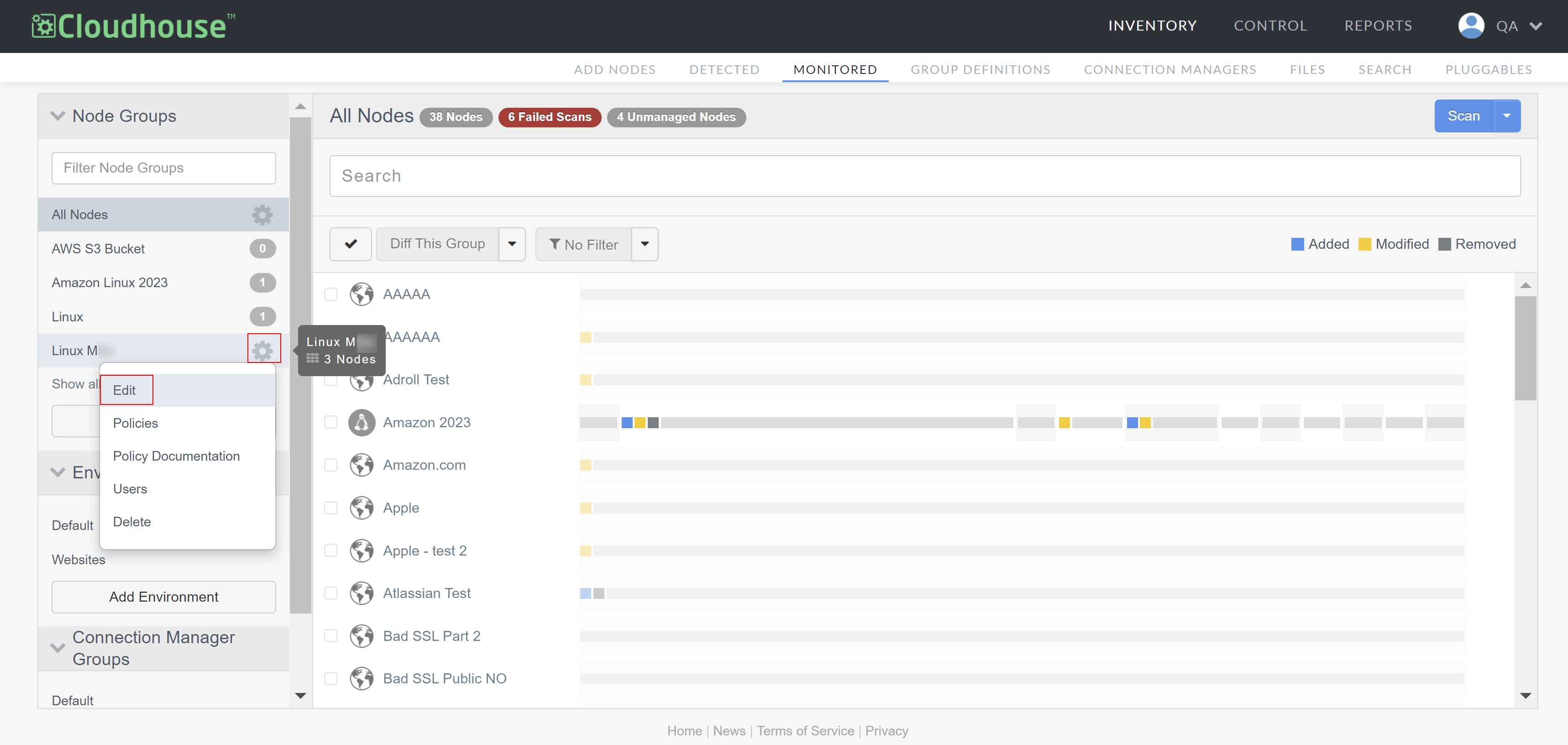Select the AWS S3 Bucket node group
Image resolution: width=1568 pixels, height=745 pixels.
tap(163, 248)
